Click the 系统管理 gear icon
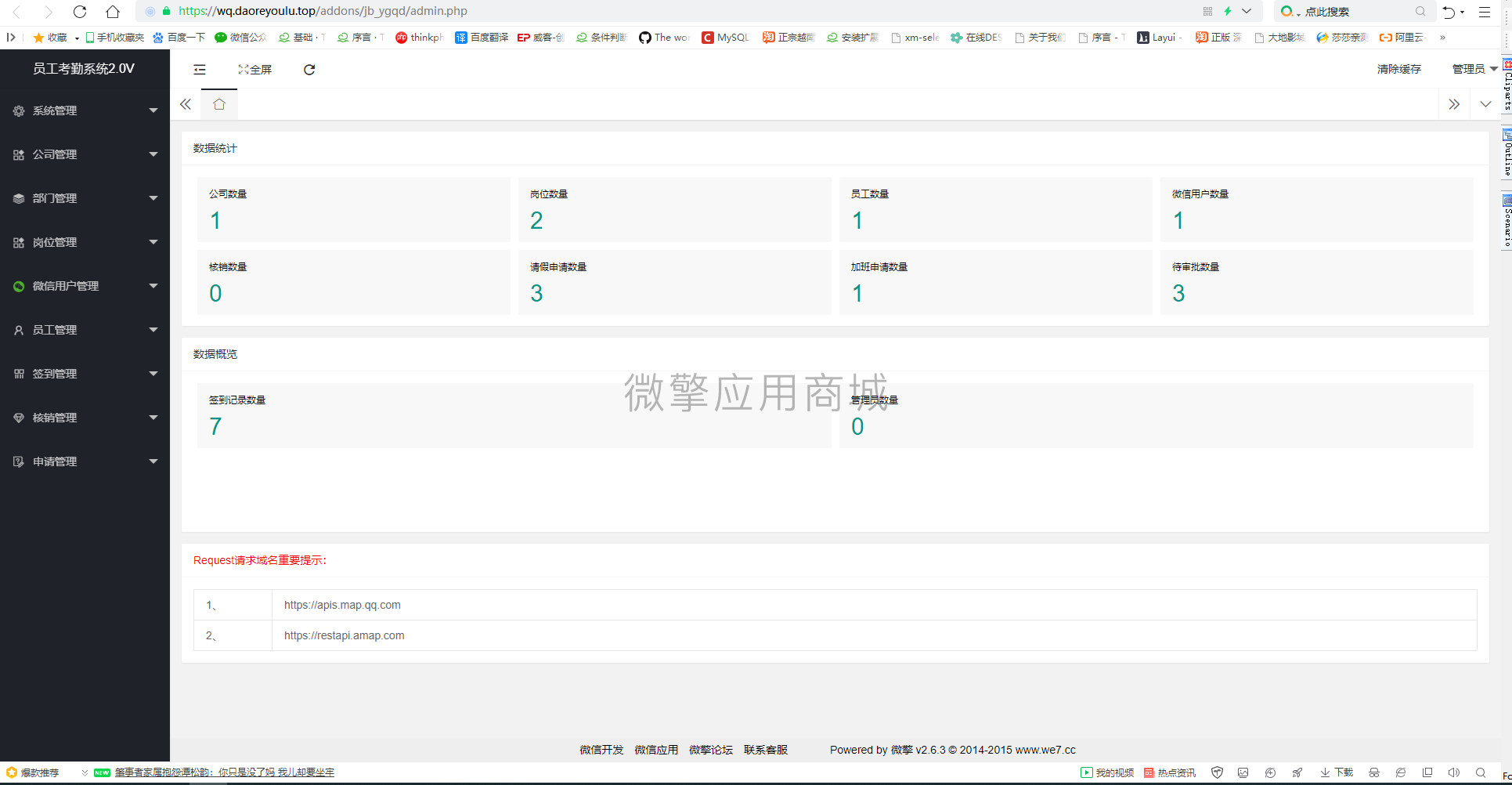The image size is (1512, 785). [19, 111]
